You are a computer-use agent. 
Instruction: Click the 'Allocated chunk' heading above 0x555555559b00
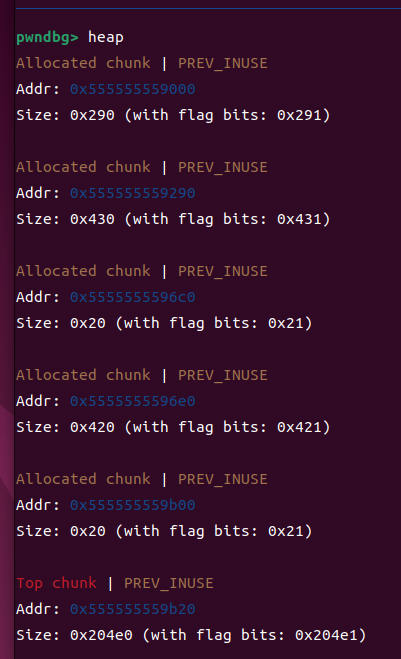(x=83, y=479)
